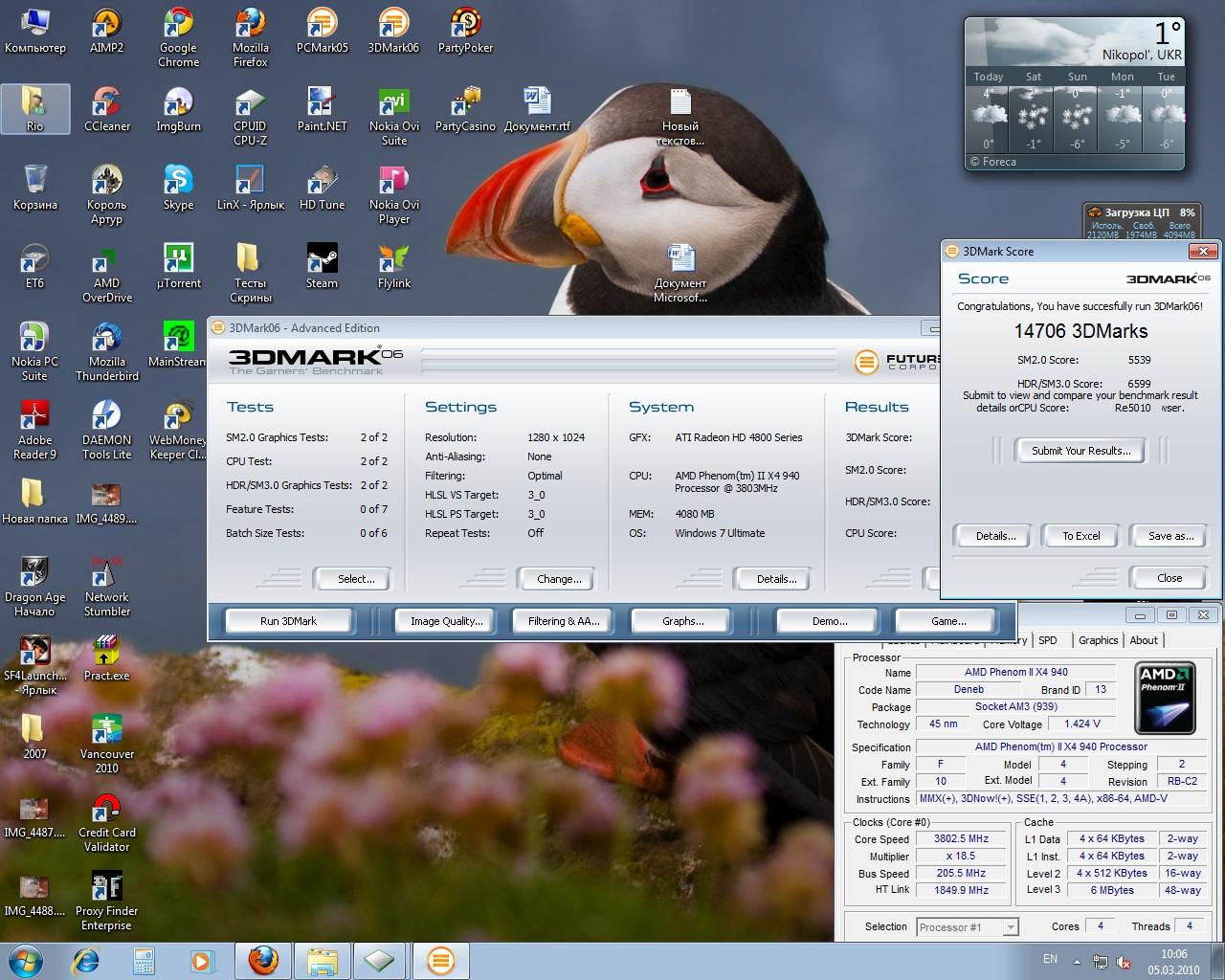
Task: Click Select under the Tests section
Action: pyautogui.click(x=355, y=579)
